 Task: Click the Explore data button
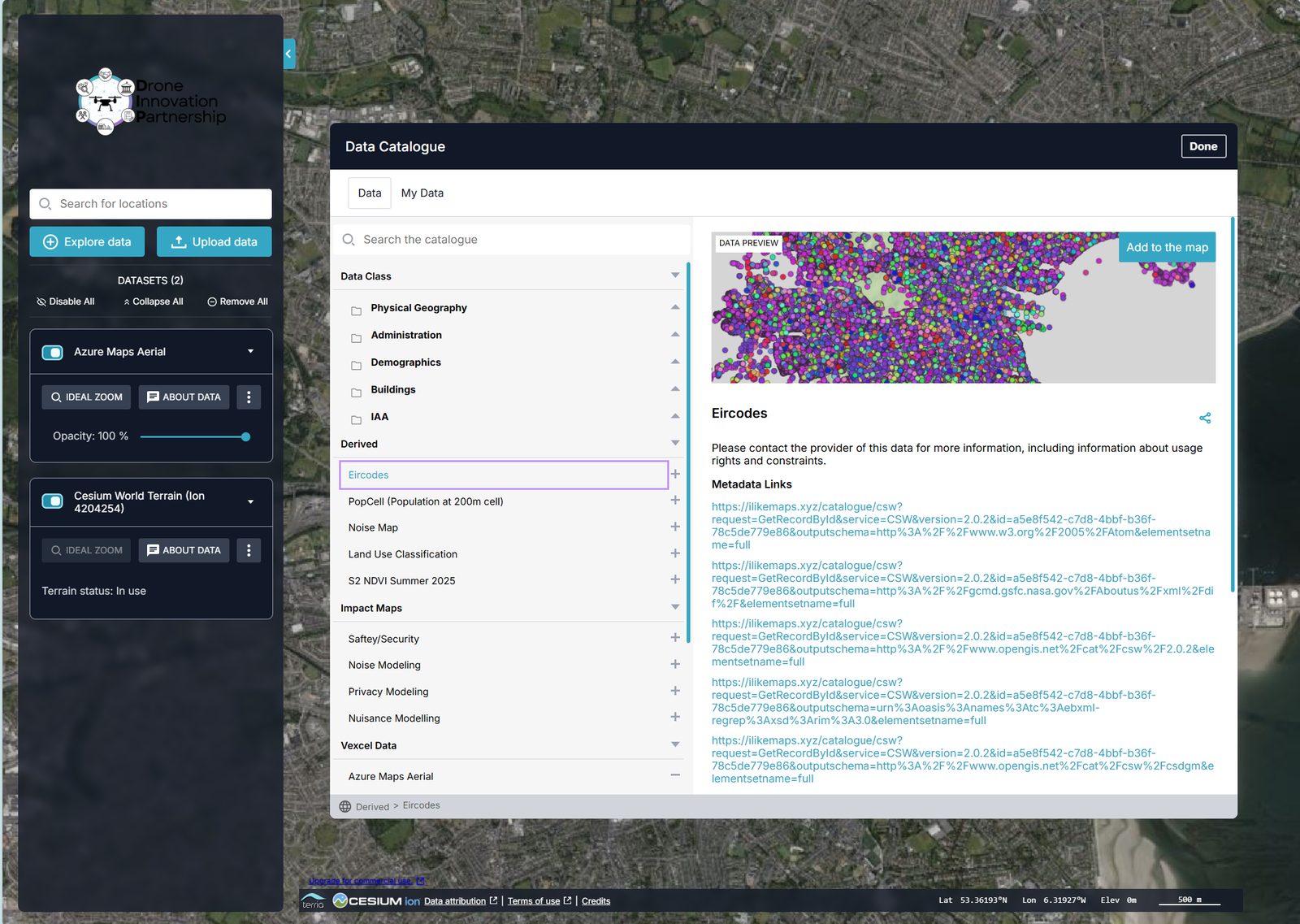coord(87,241)
